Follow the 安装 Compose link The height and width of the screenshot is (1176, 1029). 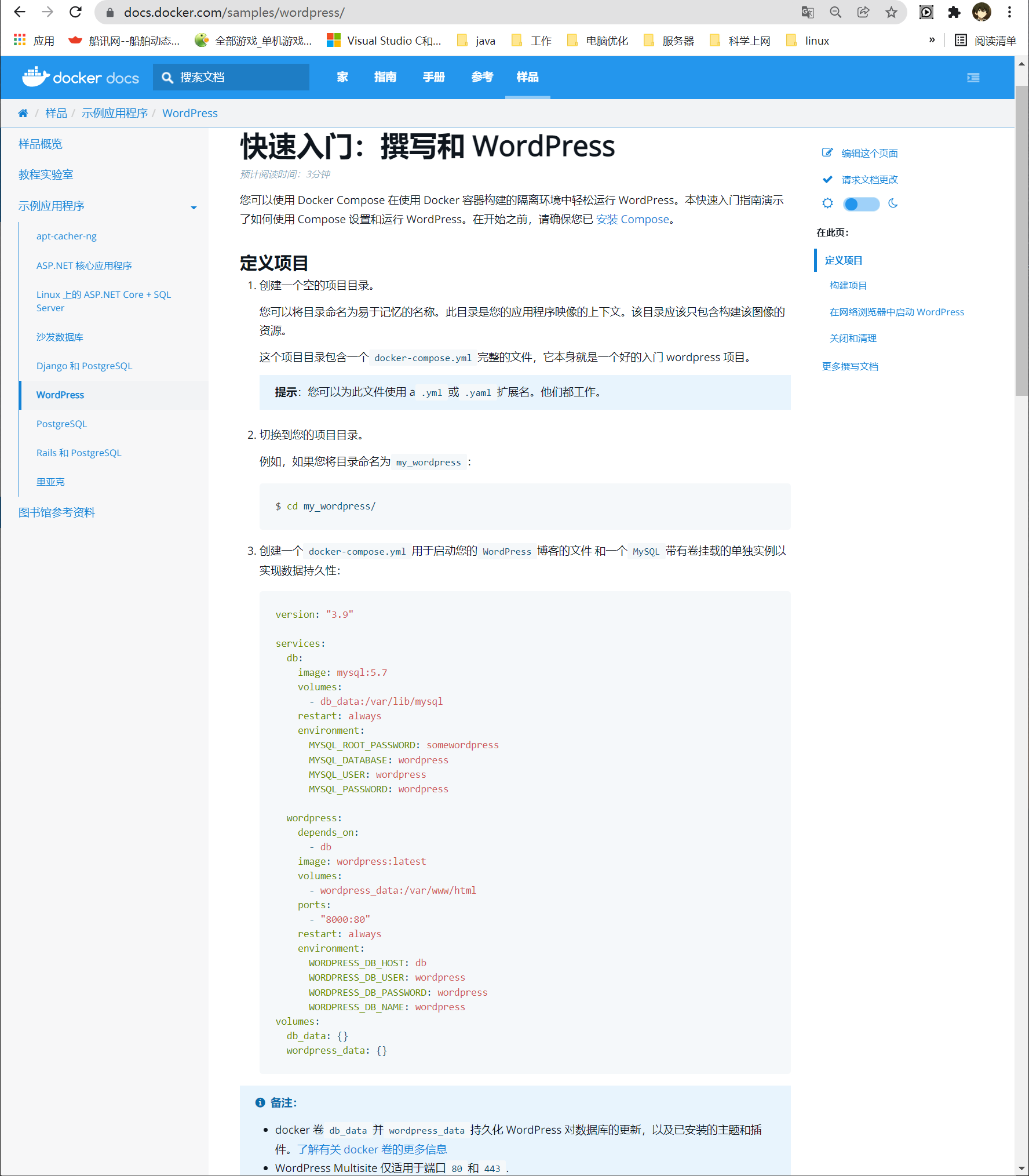632,220
